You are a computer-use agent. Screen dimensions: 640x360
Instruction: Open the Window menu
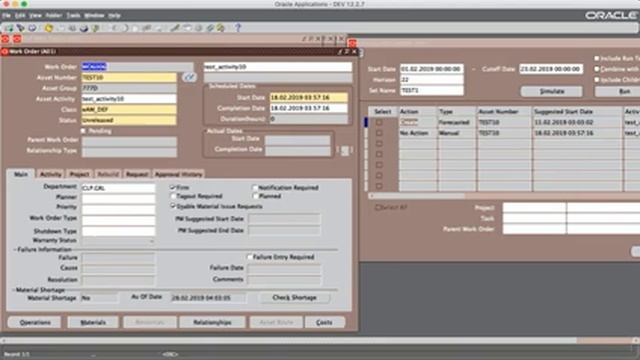(x=94, y=16)
